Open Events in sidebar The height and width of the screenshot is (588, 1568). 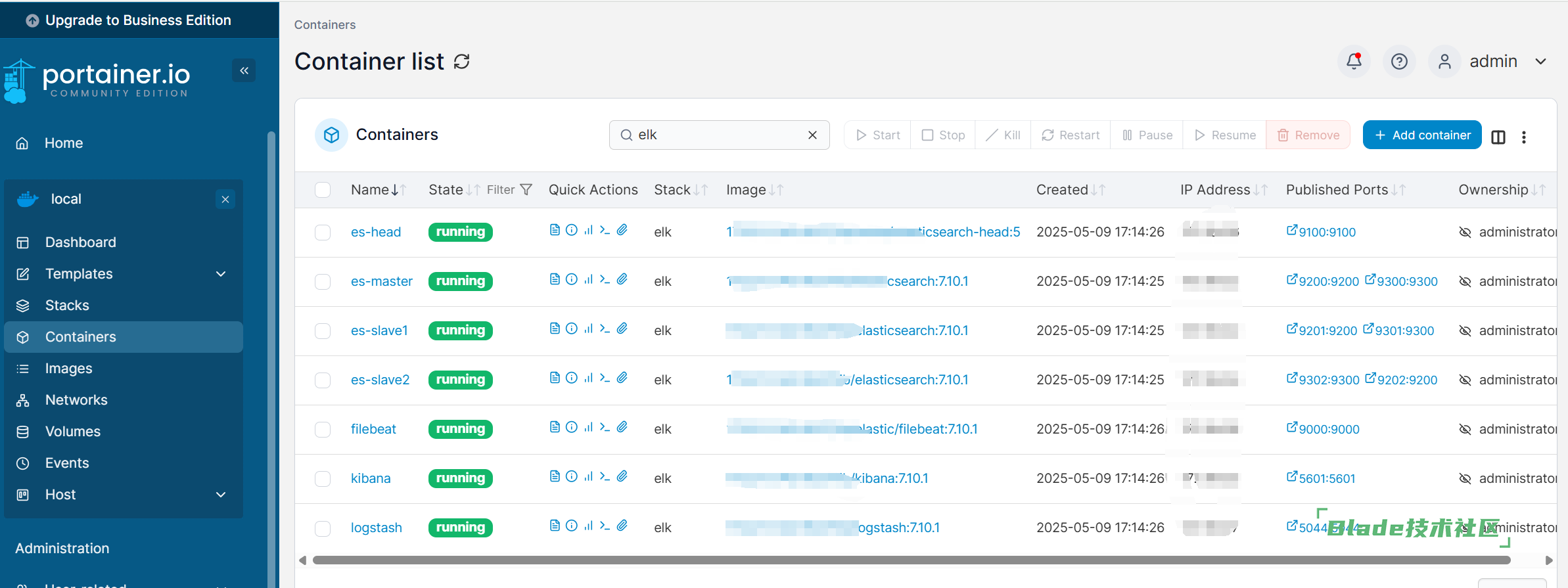(124, 463)
